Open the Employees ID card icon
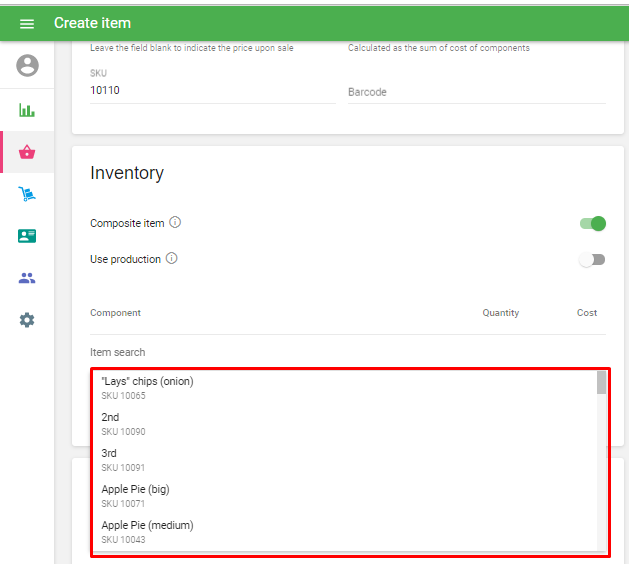 [27, 236]
